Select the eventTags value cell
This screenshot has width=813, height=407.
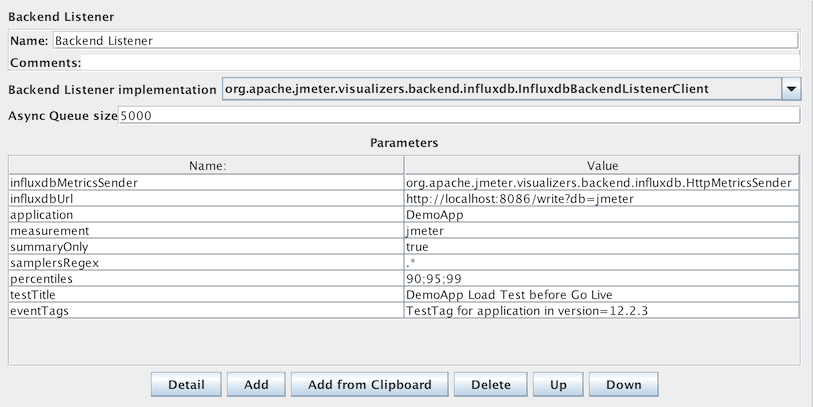(x=602, y=310)
